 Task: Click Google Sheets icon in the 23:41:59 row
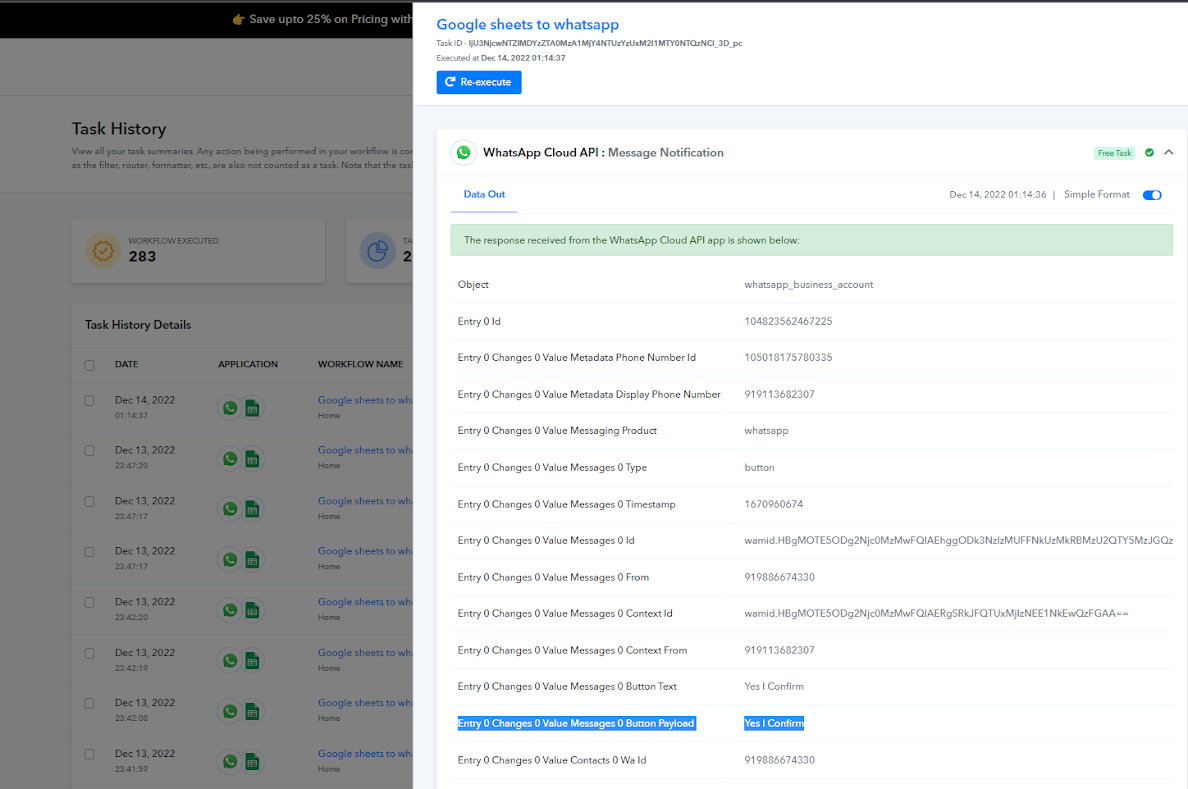click(x=252, y=762)
